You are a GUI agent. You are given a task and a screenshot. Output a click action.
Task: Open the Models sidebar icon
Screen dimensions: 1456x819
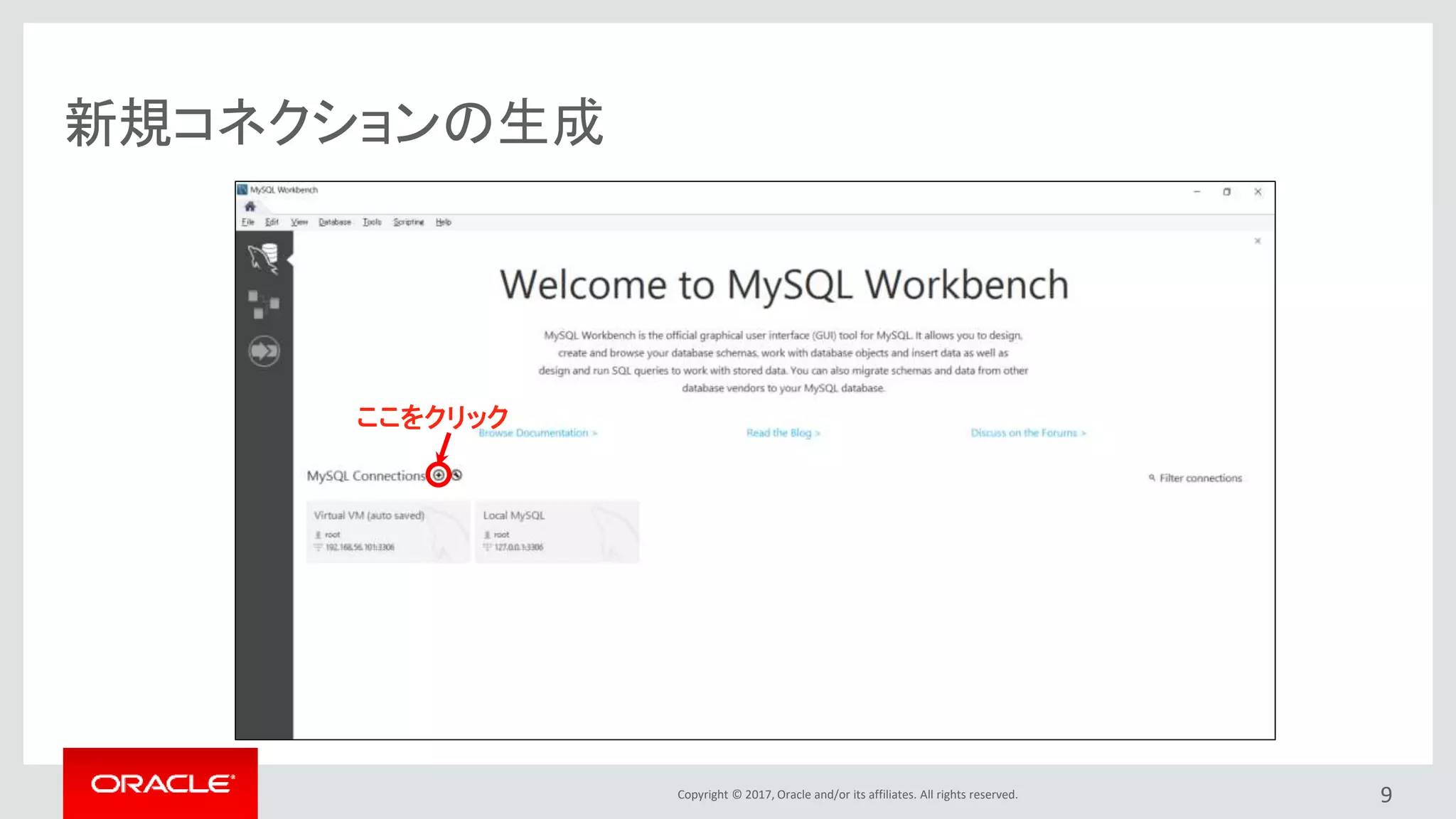coord(263,304)
